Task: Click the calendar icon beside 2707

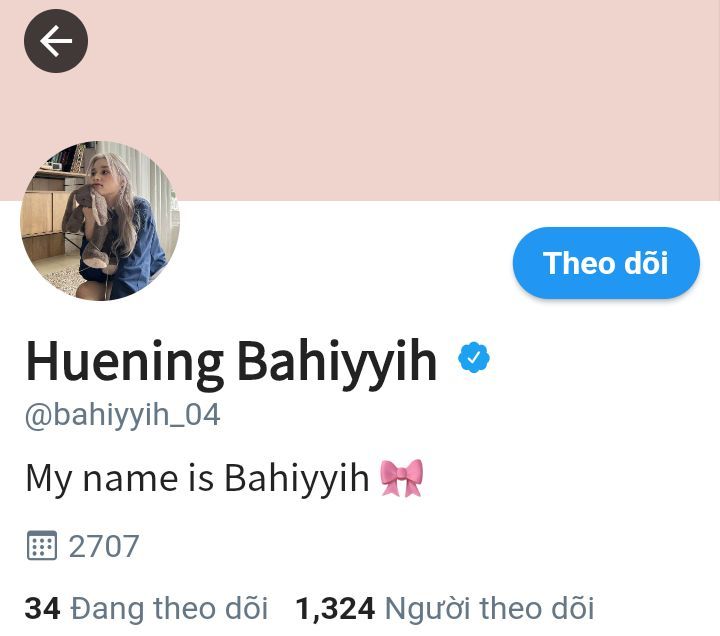Action: (x=42, y=546)
